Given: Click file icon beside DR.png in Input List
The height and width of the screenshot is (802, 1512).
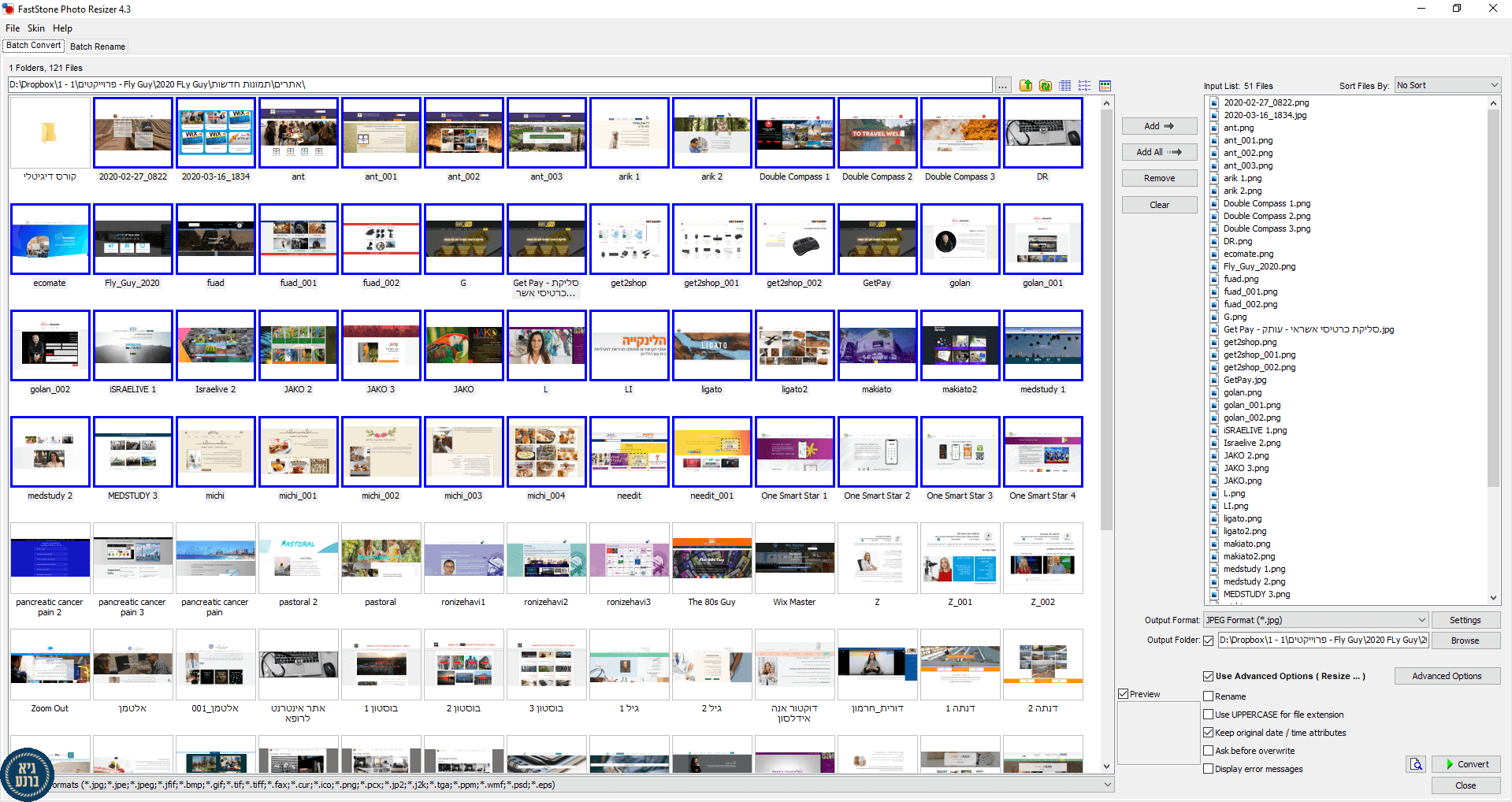Looking at the screenshot, I should pyautogui.click(x=1214, y=241).
